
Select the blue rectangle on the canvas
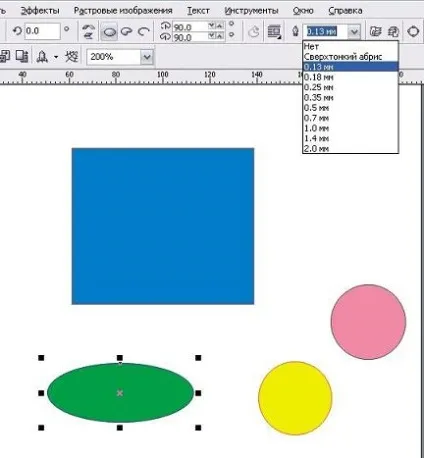coord(163,226)
